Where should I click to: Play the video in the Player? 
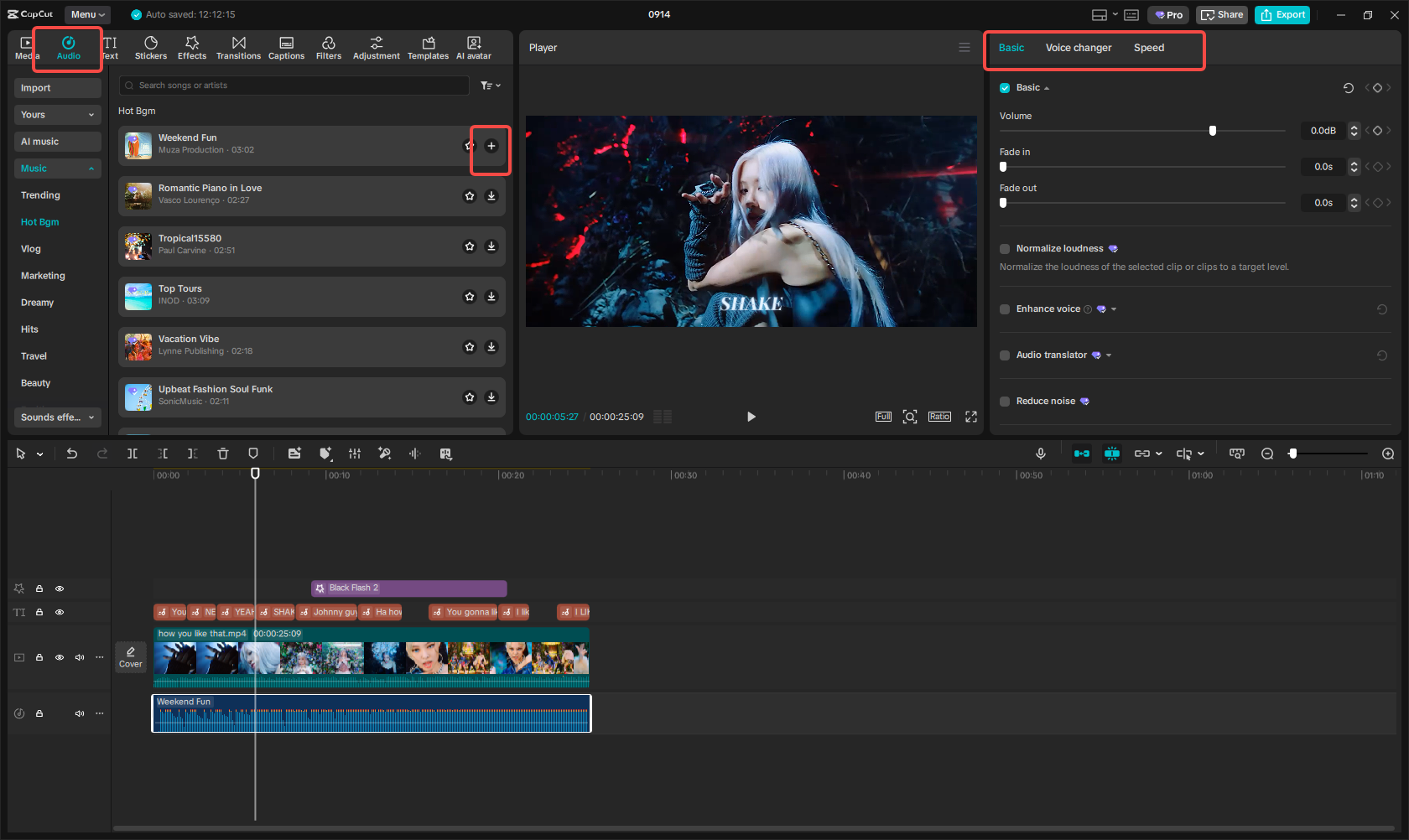(751, 417)
